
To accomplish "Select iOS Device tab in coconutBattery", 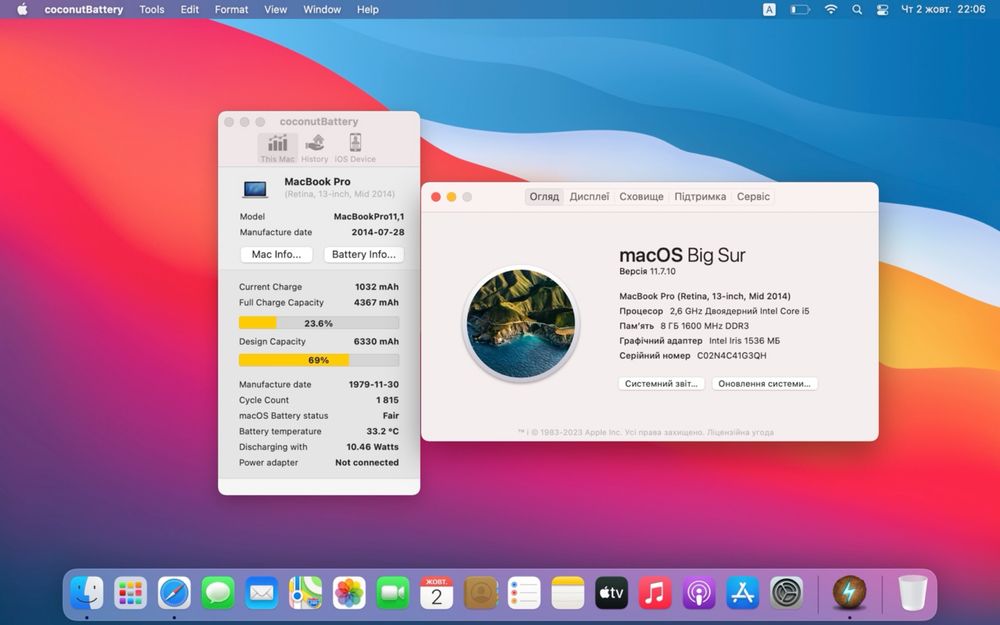I will 355,149.
